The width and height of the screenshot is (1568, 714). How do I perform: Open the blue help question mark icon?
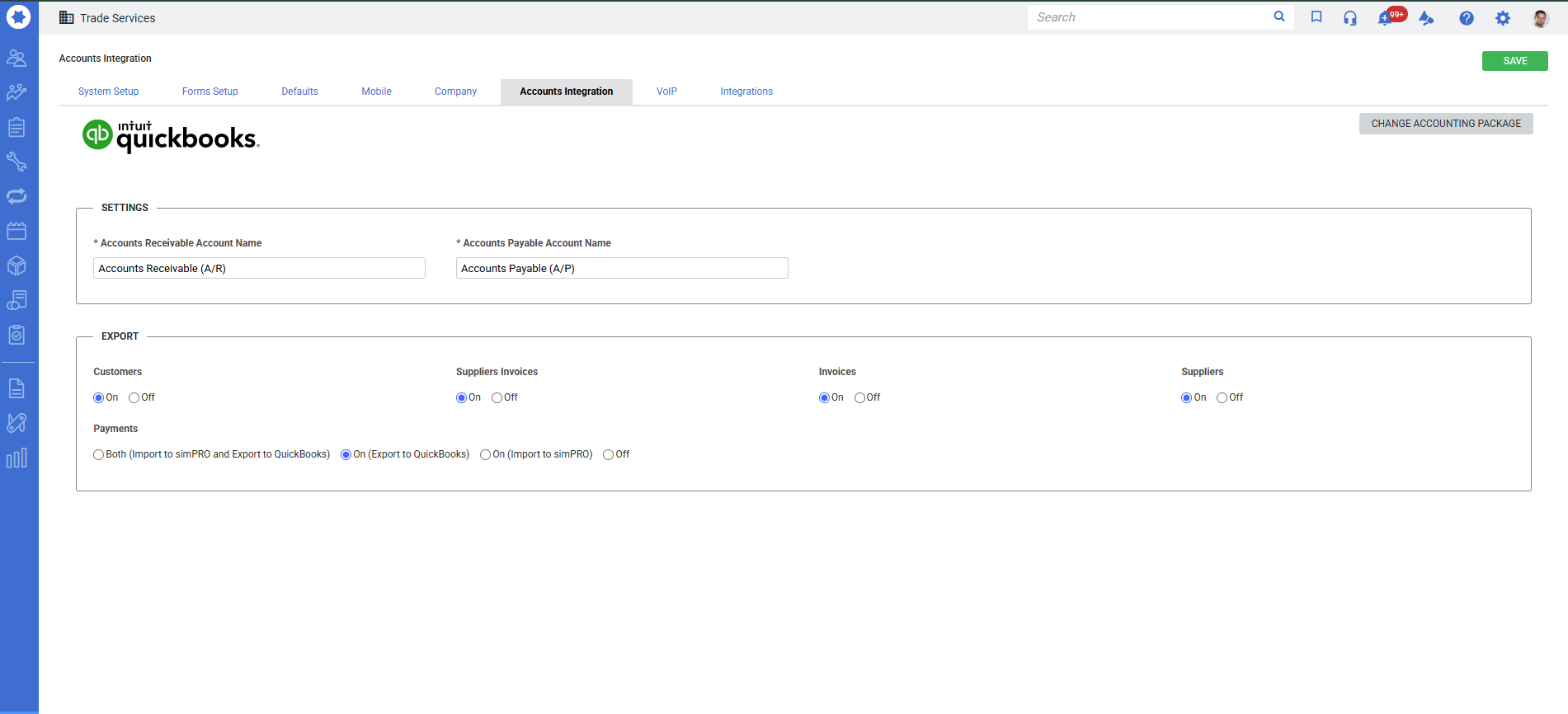click(1466, 18)
